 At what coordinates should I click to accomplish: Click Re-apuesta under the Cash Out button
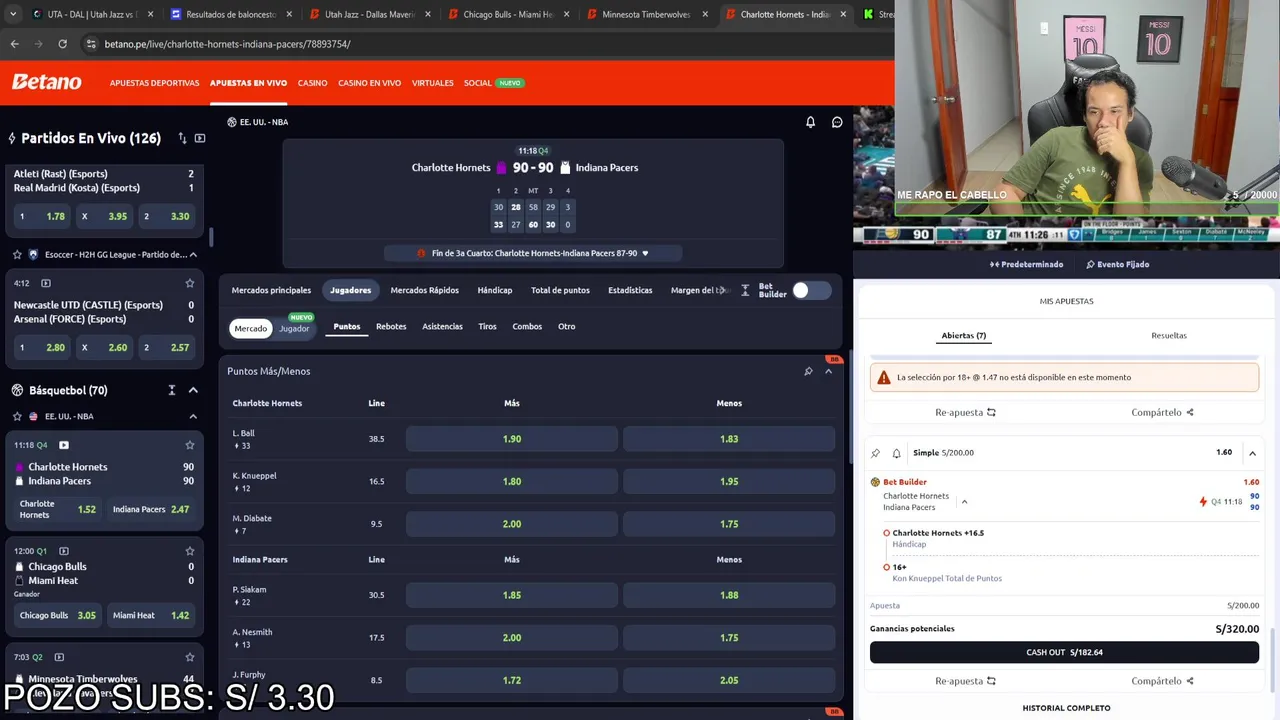(965, 681)
